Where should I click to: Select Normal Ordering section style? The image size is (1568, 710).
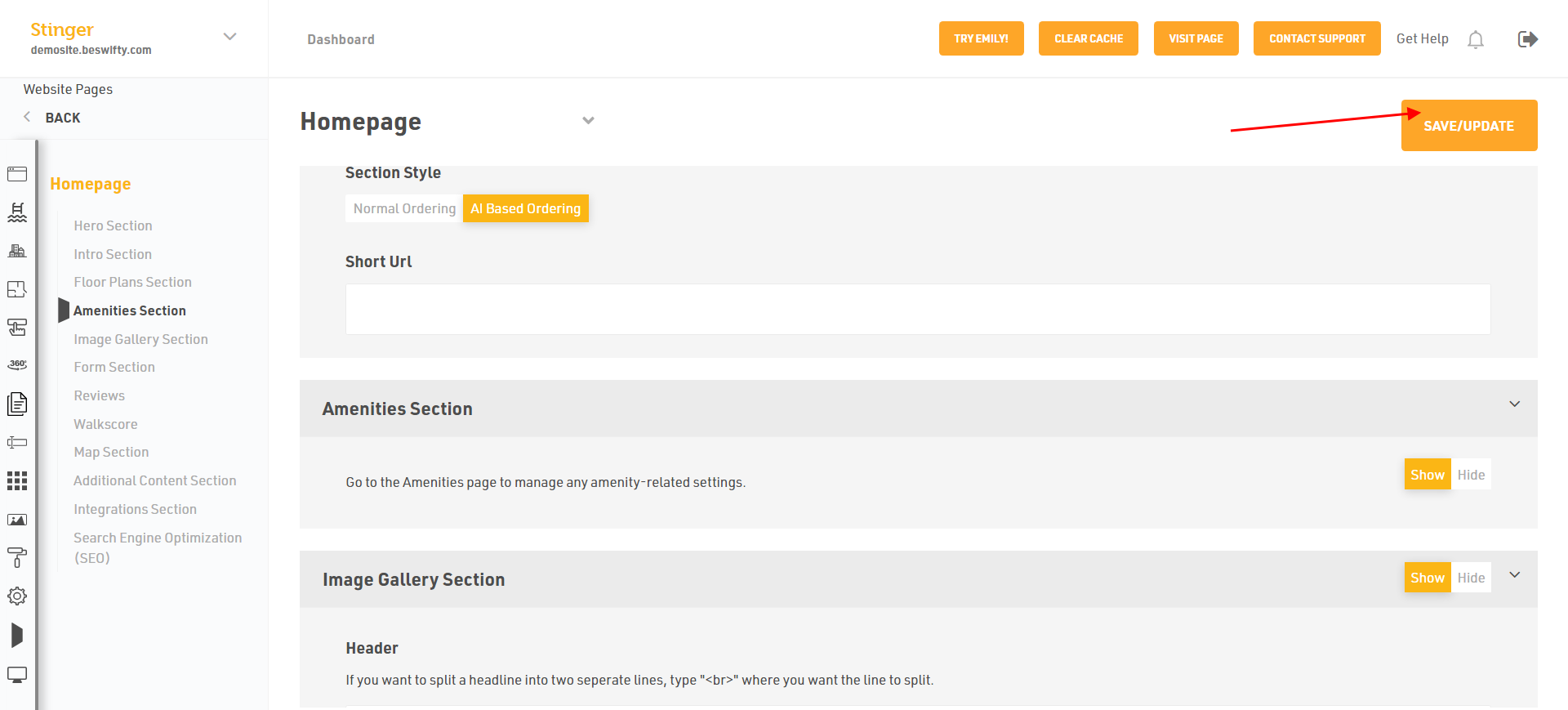click(x=404, y=208)
